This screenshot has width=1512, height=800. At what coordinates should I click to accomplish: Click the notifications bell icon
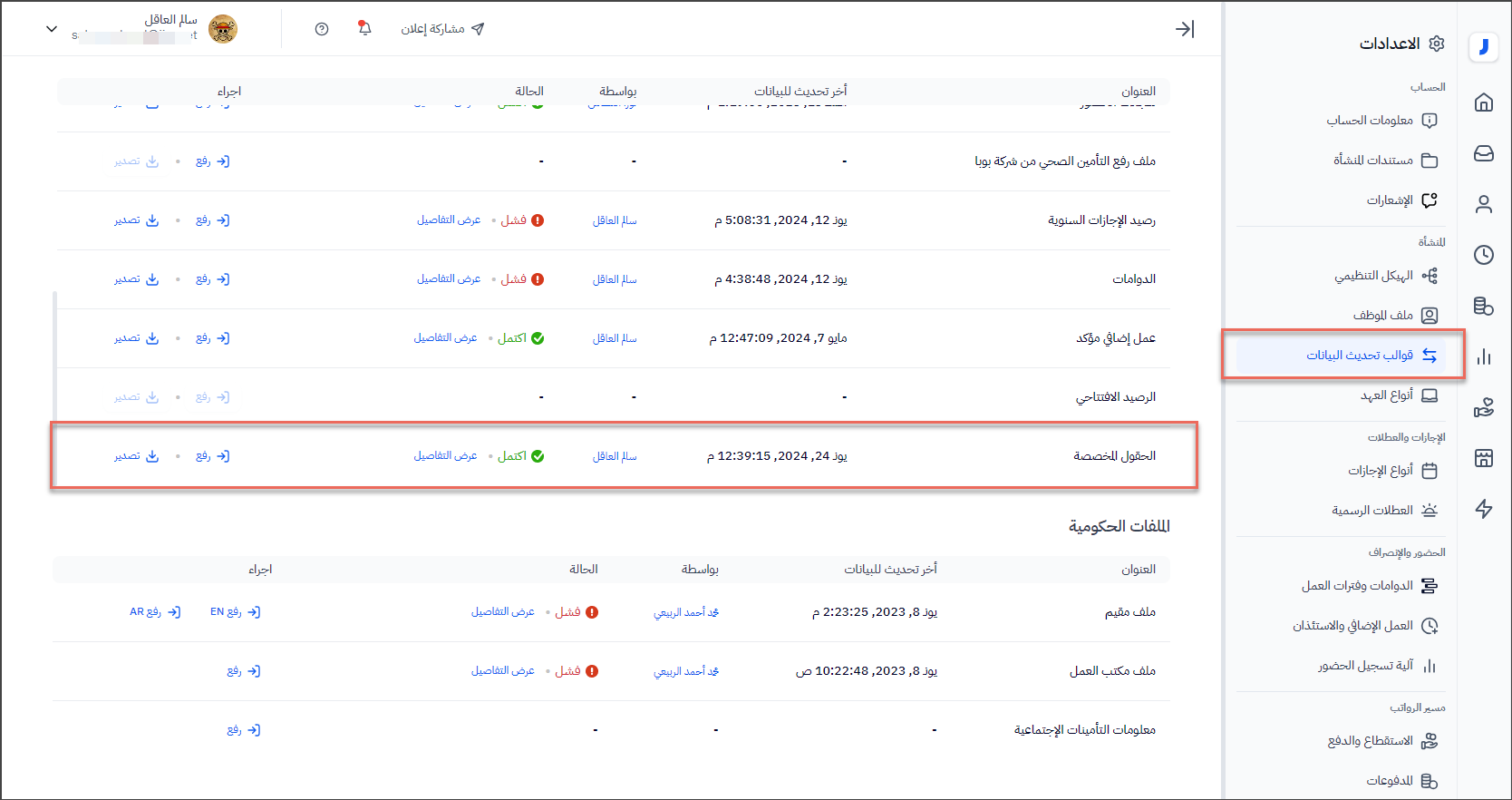(x=364, y=28)
